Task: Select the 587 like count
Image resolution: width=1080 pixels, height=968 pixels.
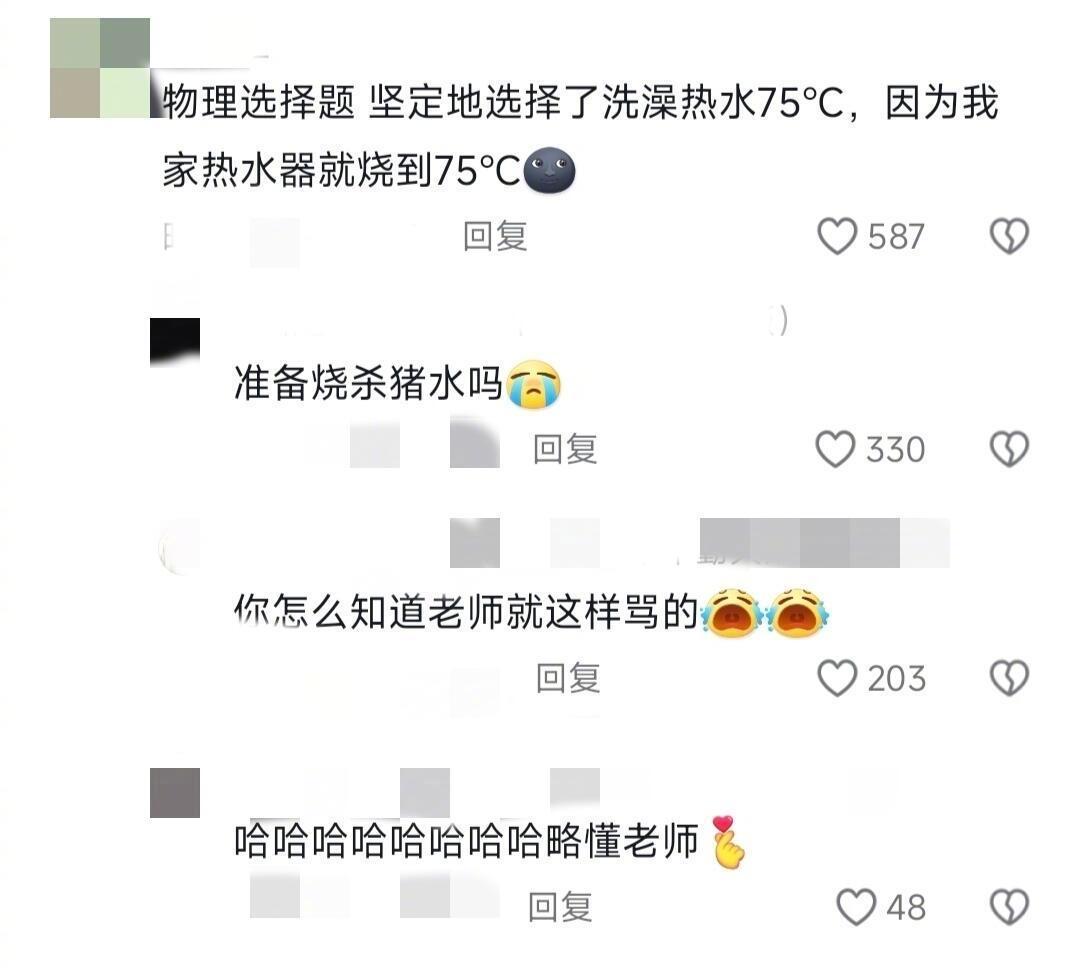Action: point(895,237)
